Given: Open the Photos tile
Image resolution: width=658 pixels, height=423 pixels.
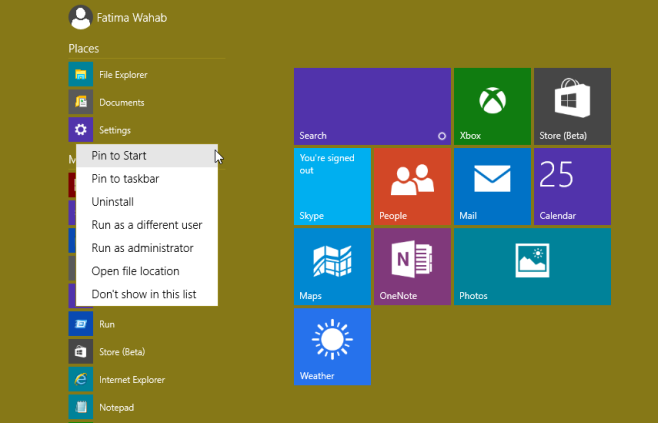Looking at the screenshot, I should click(x=533, y=266).
